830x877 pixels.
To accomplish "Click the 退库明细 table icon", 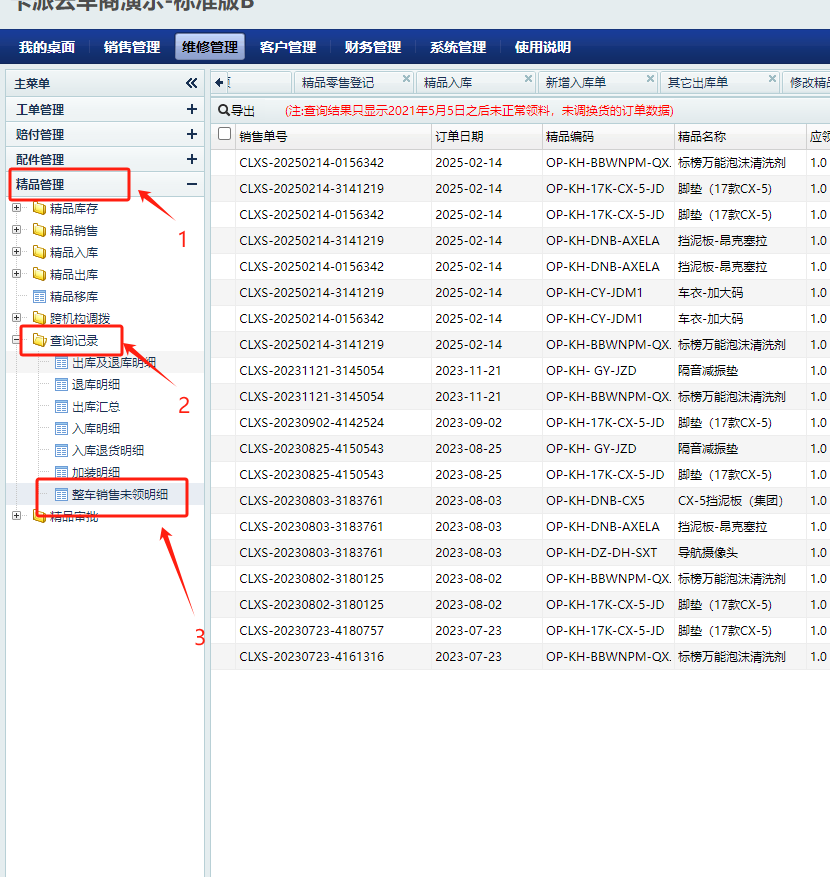I will point(61,385).
